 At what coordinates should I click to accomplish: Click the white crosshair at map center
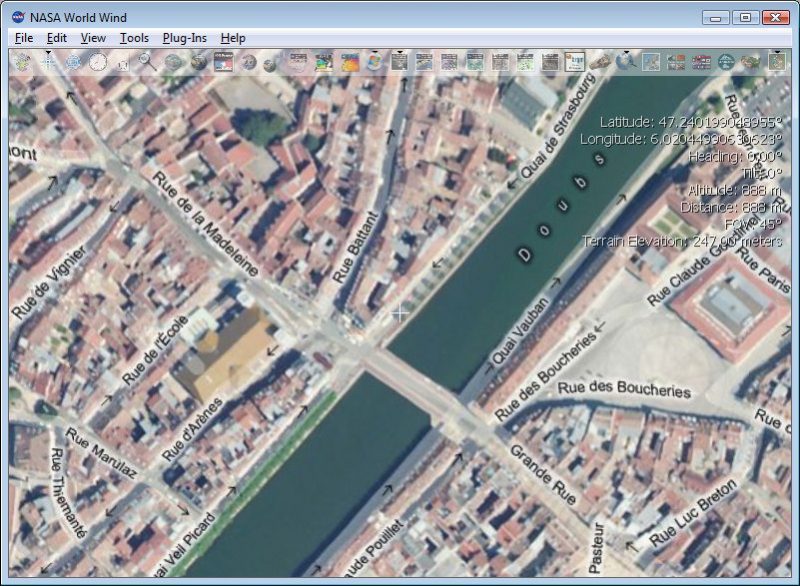[400, 314]
